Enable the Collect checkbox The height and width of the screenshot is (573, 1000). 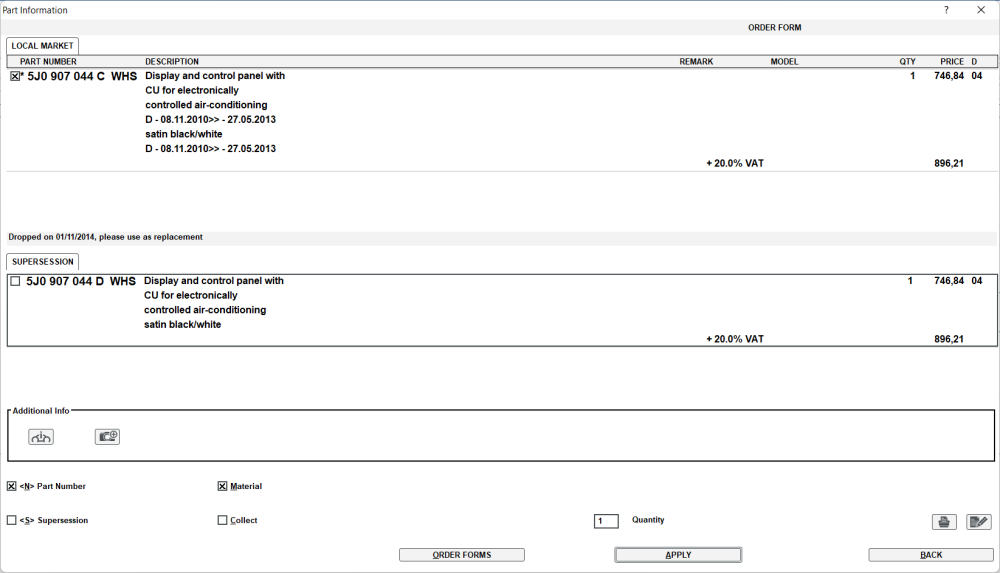[x=222, y=521]
